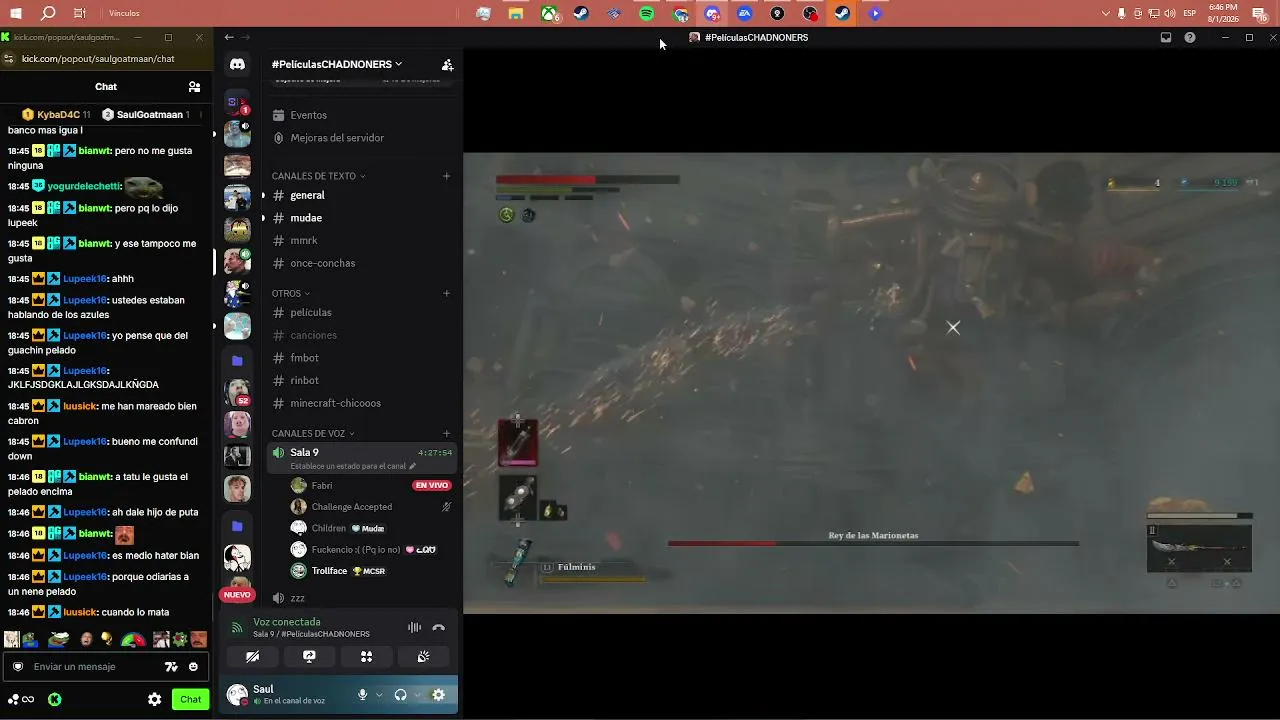The width and height of the screenshot is (1280, 720).
Task: Mute microphone in Discord user panel
Action: coord(362,695)
